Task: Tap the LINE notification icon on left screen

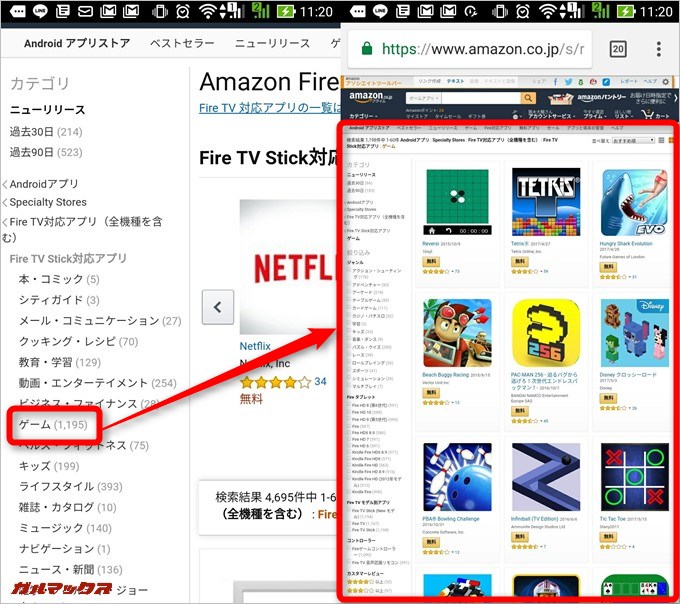Action: click(40, 11)
